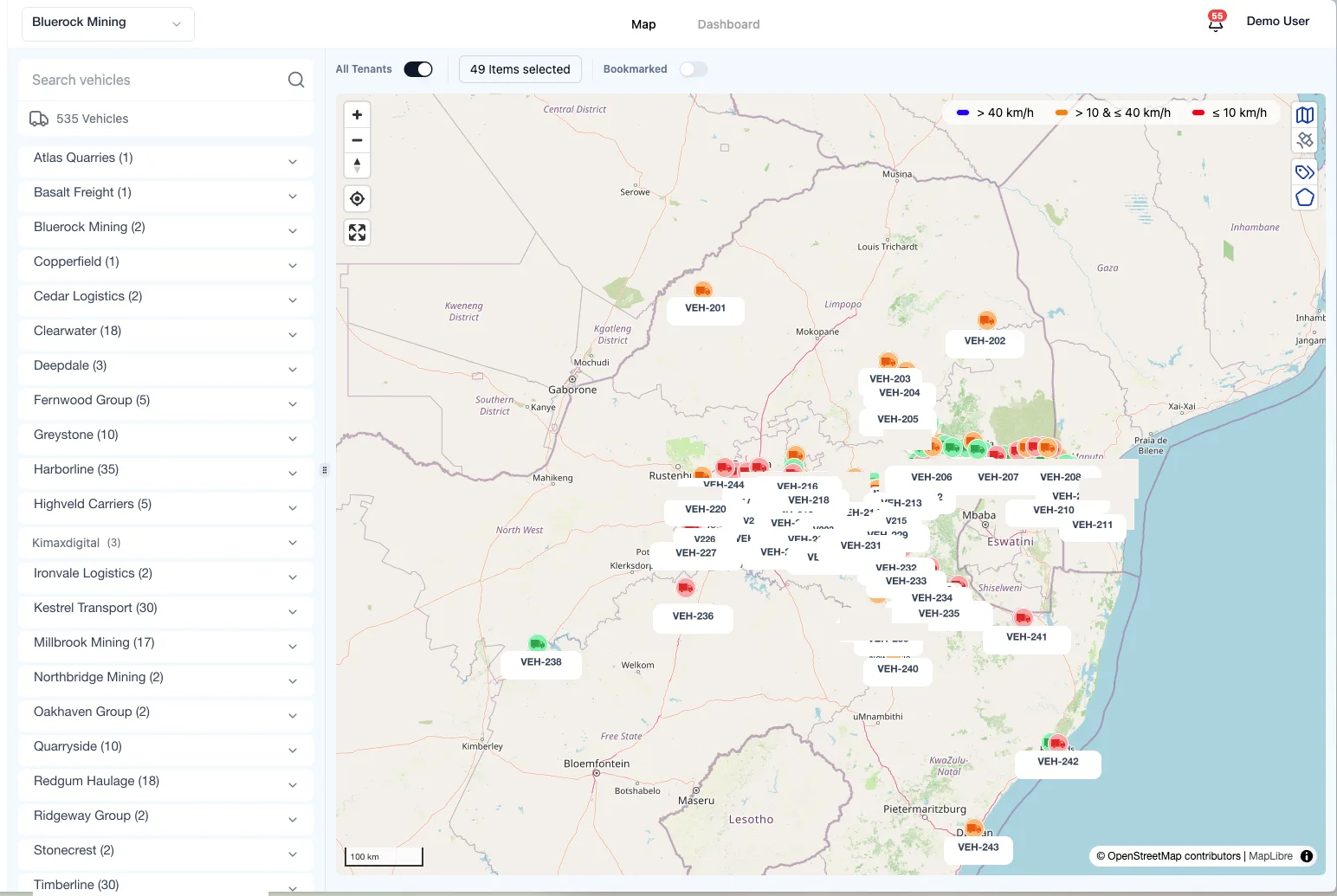Screen dimensions: 1337x896
Task: Select Kimaxdigital (3) list row
Action: coord(165,543)
